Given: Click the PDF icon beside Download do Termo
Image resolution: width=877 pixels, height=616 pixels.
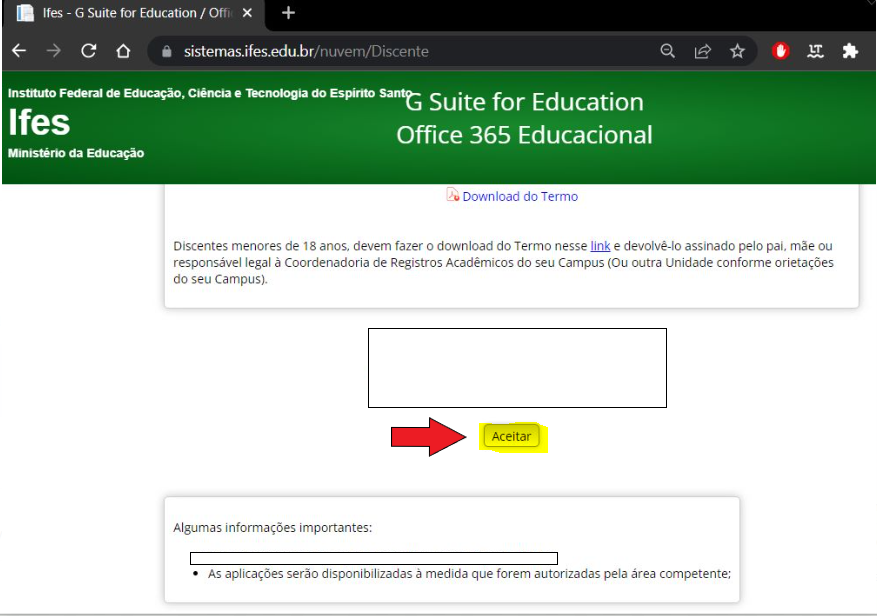Looking at the screenshot, I should tap(452, 196).
